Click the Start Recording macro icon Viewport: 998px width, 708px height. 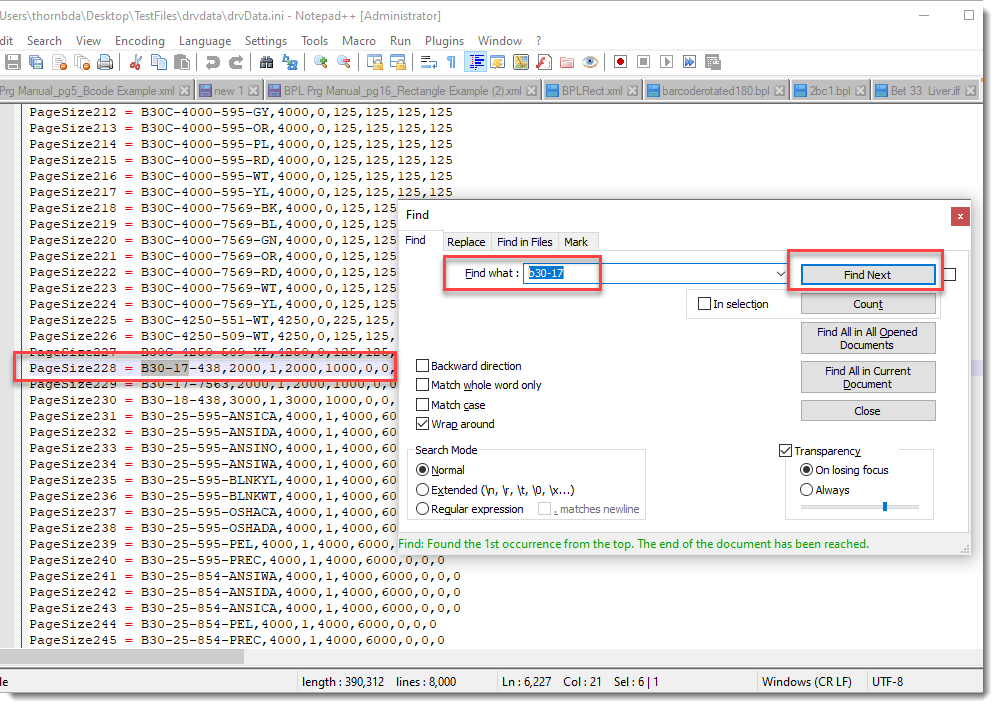(621, 62)
